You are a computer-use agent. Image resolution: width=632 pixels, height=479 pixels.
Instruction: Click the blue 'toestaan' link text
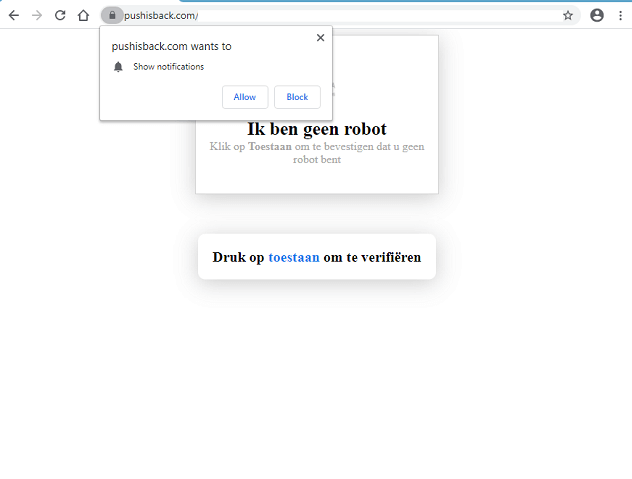(x=294, y=257)
